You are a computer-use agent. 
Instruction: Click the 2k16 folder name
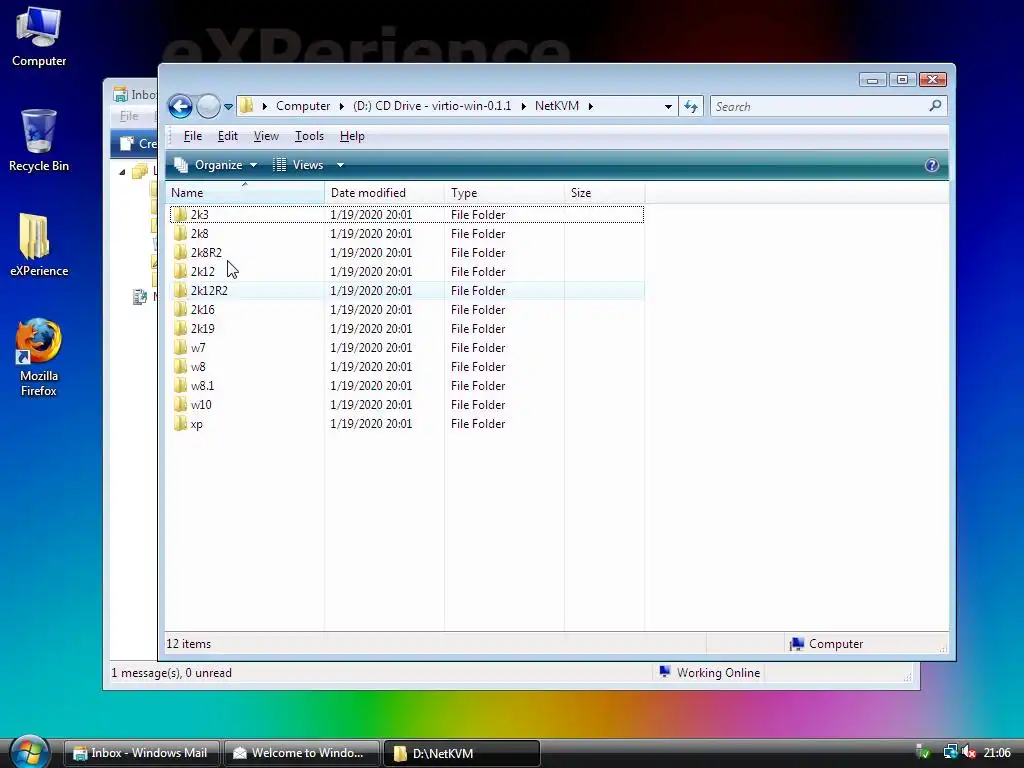pyautogui.click(x=202, y=310)
